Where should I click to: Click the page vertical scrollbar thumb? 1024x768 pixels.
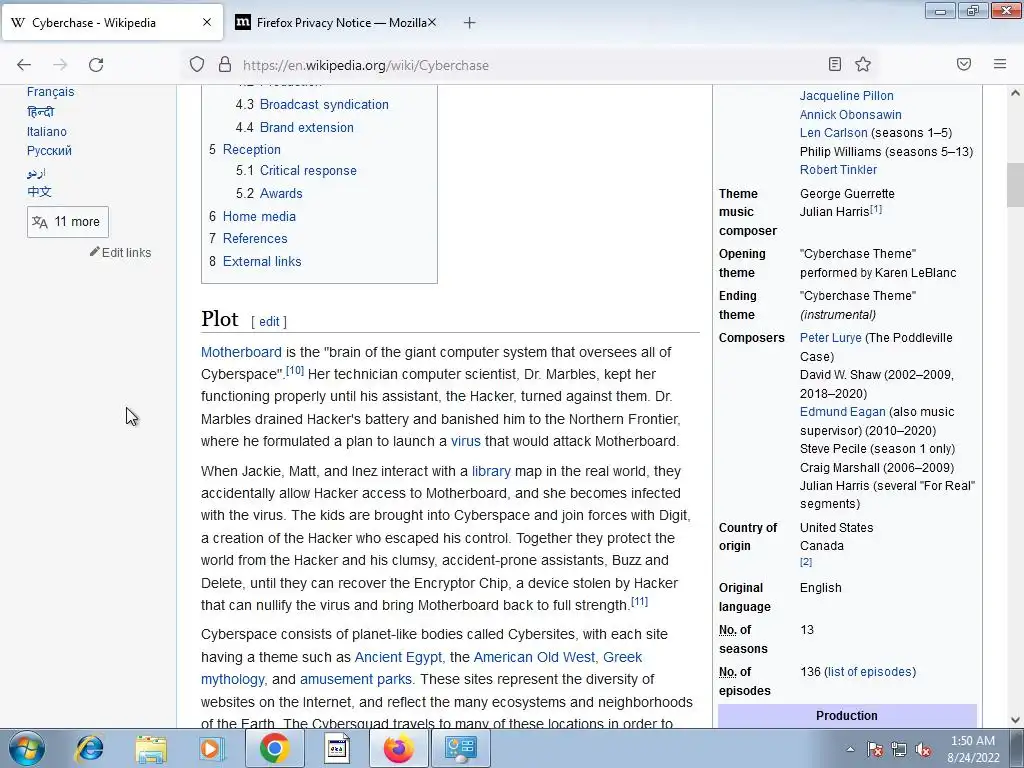[1015, 185]
